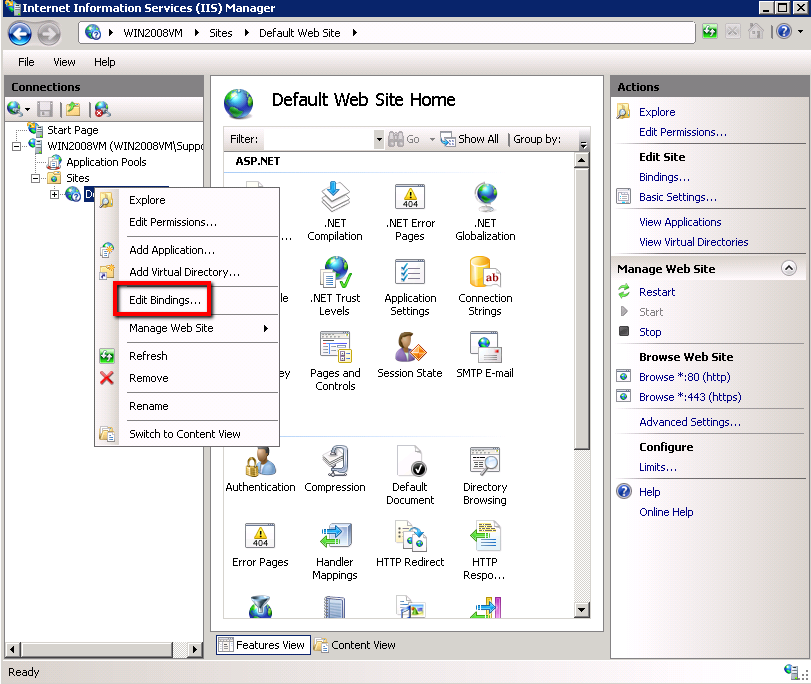The image size is (811, 684).
Task: Open the Go button dropdown arrow
Action: click(432, 139)
